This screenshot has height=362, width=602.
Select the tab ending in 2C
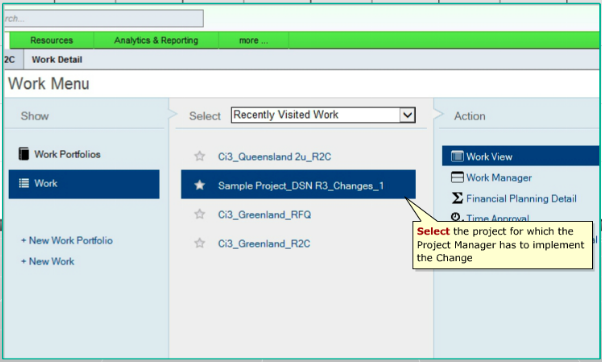click(x=12, y=60)
